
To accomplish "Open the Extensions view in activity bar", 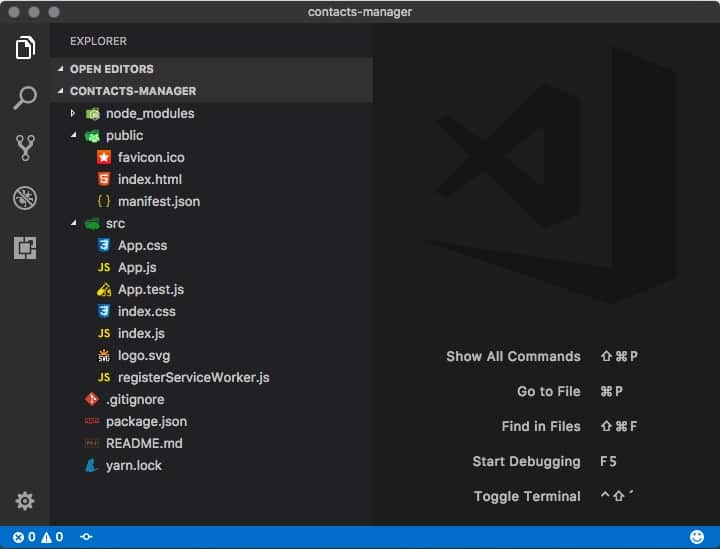I will (x=25, y=248).
